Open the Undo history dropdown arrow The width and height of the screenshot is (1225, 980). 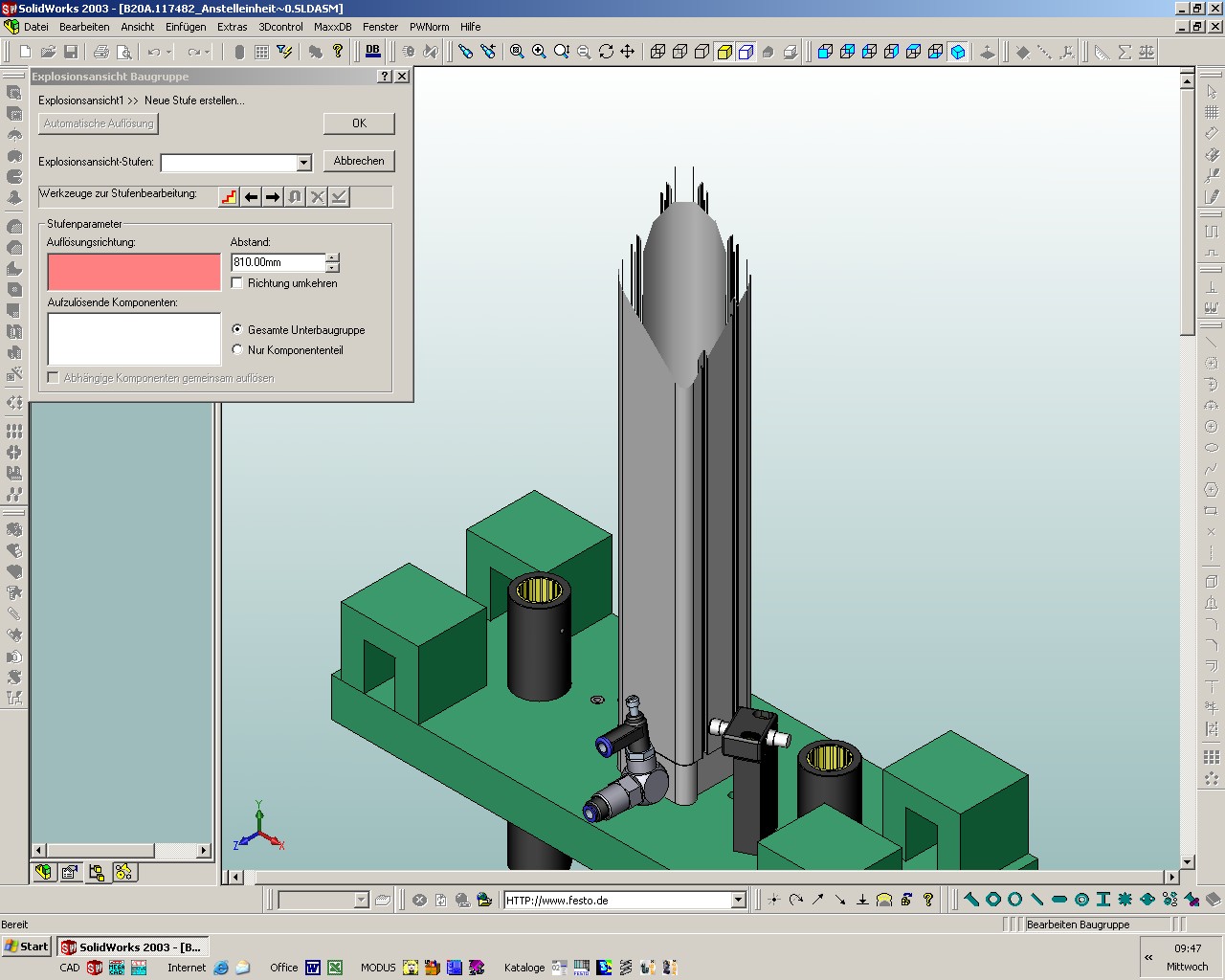click(x=169, y=52)
